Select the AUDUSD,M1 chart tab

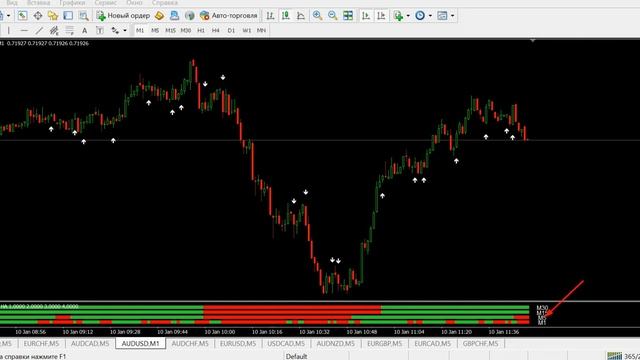140,344
